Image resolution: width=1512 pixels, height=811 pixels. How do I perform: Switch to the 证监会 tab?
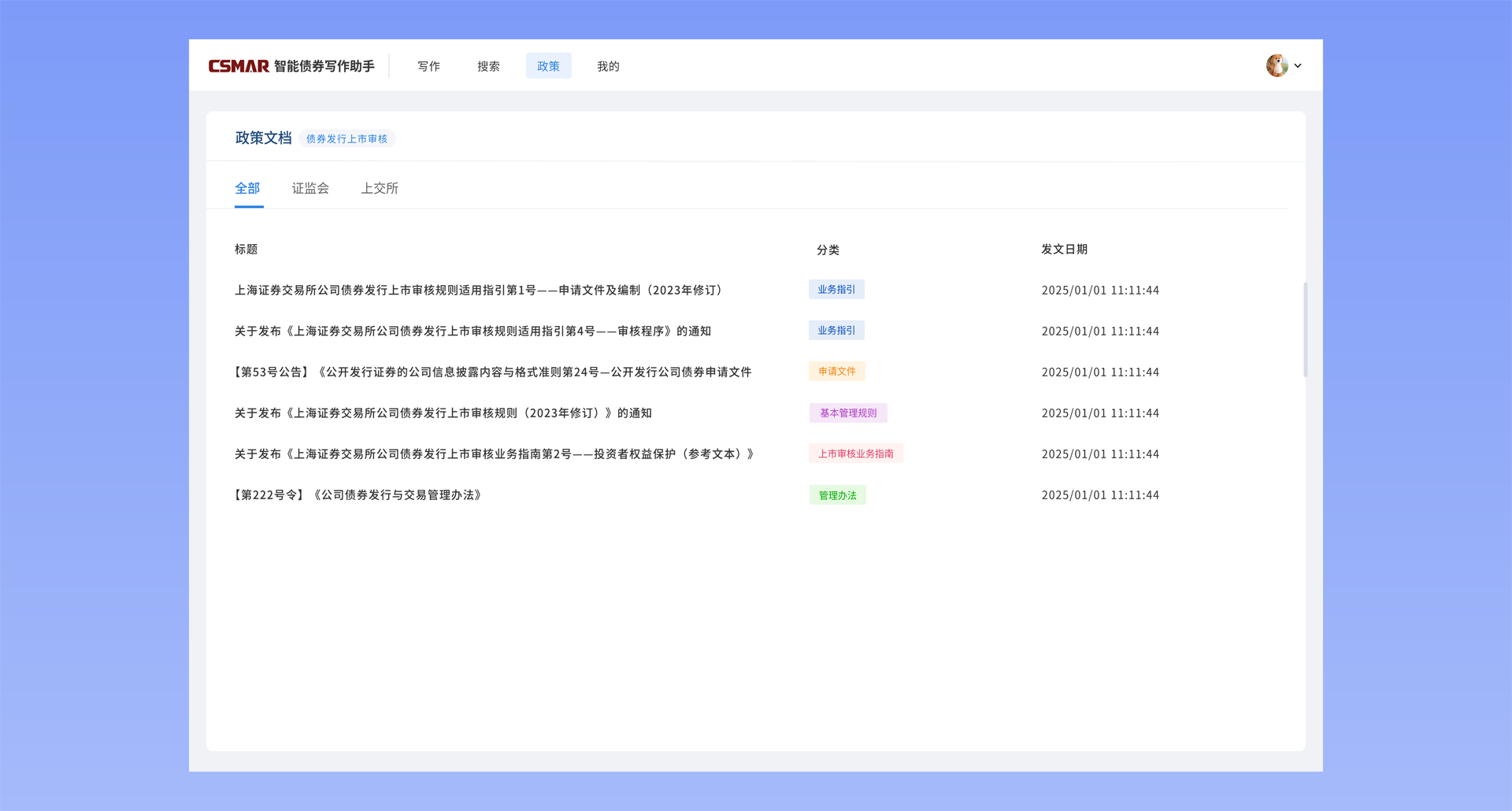[x=310, y=188]
